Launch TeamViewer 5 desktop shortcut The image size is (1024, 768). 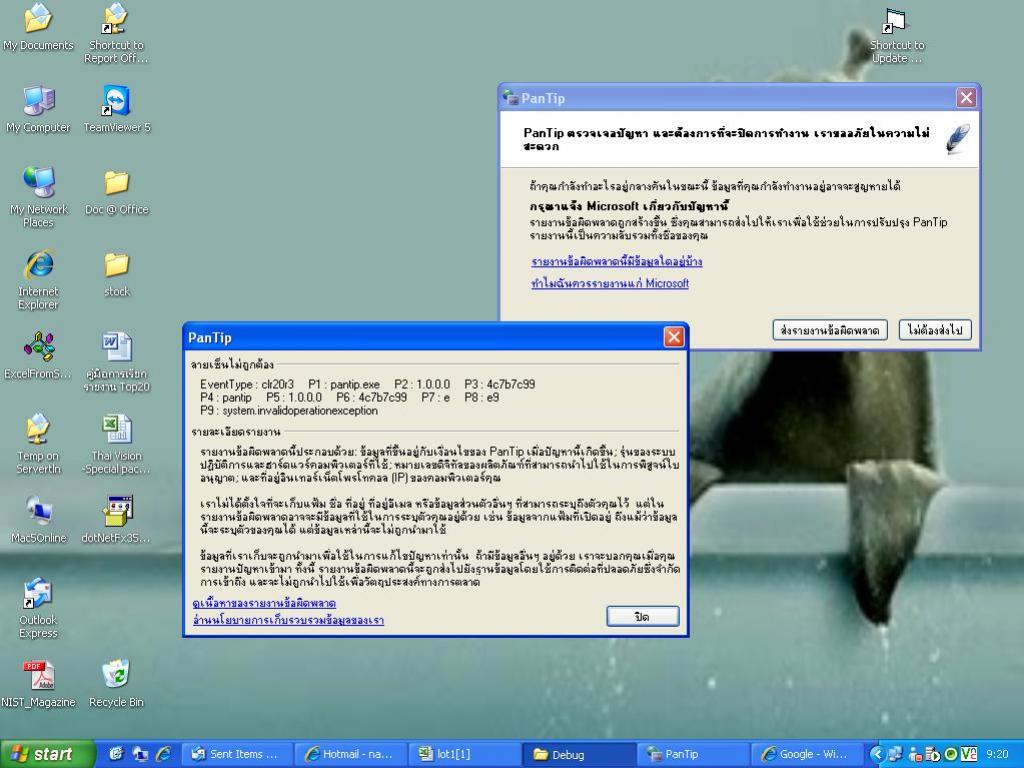coord(116,109)
